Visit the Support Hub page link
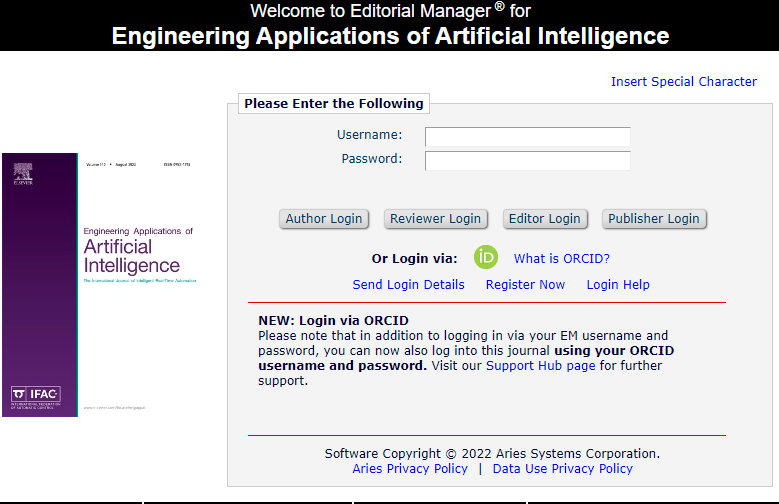The image size is (779, 504). (540, 366)
